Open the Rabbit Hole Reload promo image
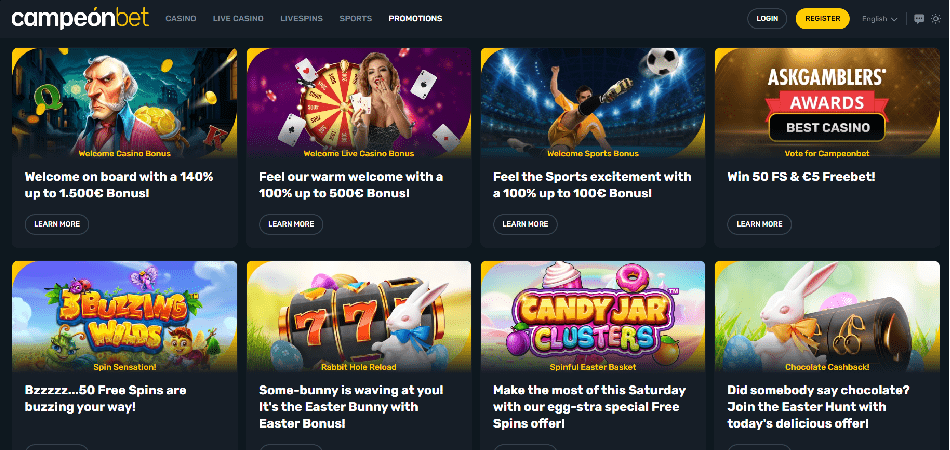 (359, 316)
